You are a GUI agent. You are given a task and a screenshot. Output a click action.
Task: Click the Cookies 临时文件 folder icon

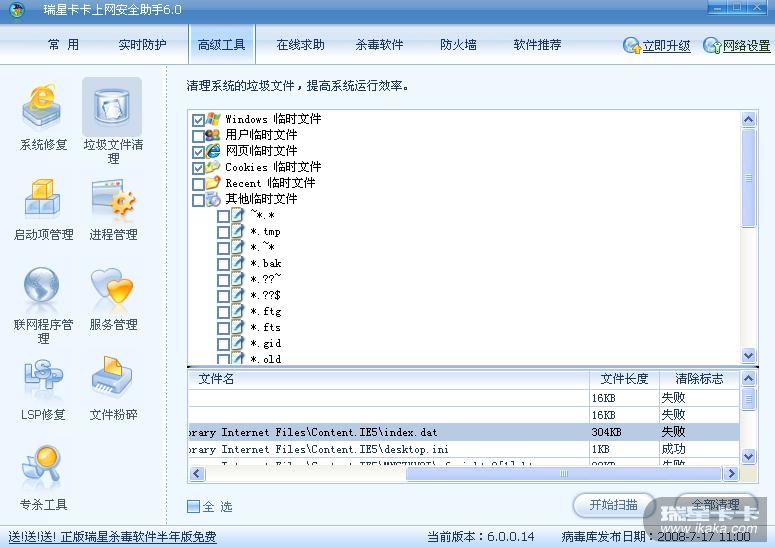click(x=213, y=167)
